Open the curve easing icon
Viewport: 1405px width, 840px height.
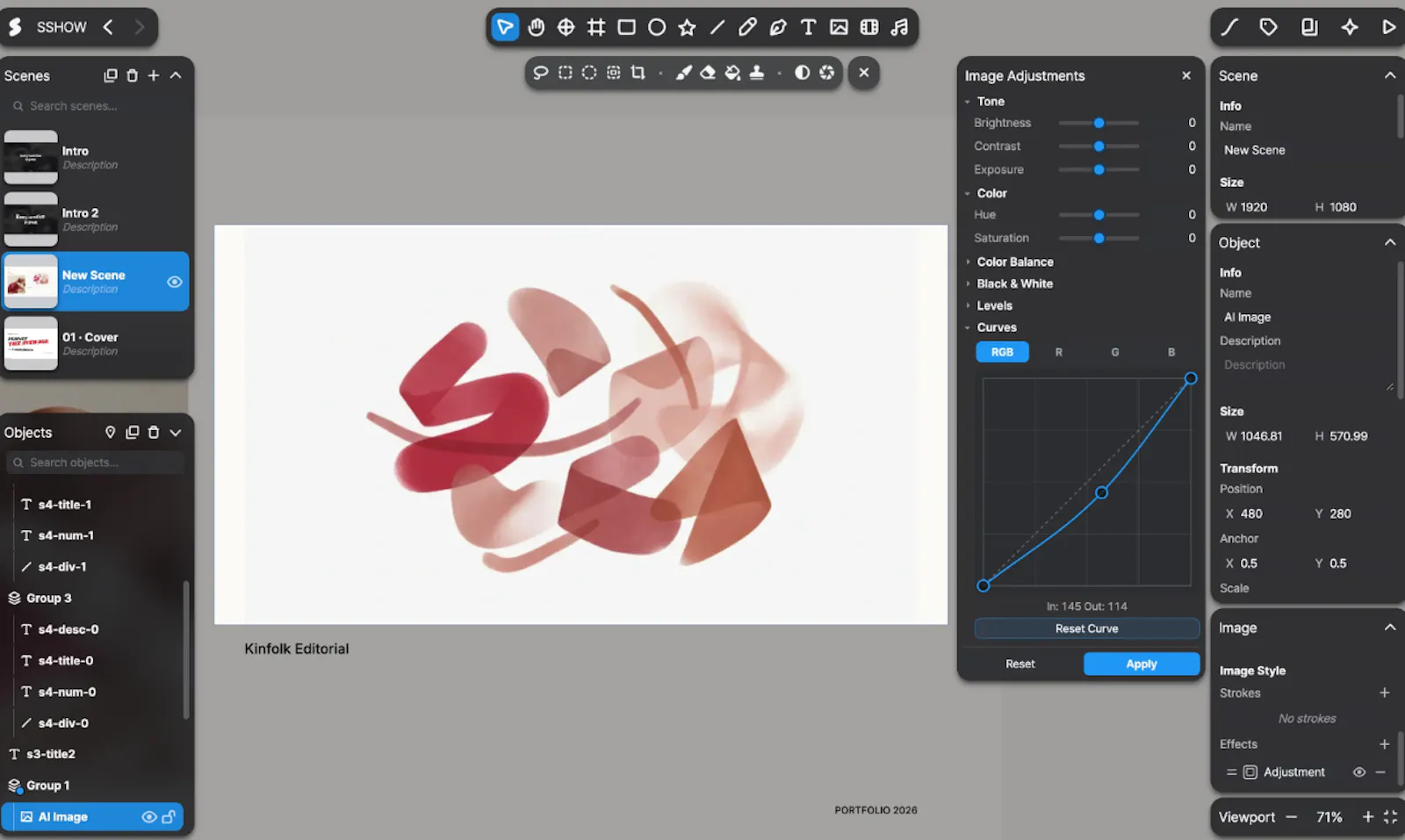click(1229, 27)
